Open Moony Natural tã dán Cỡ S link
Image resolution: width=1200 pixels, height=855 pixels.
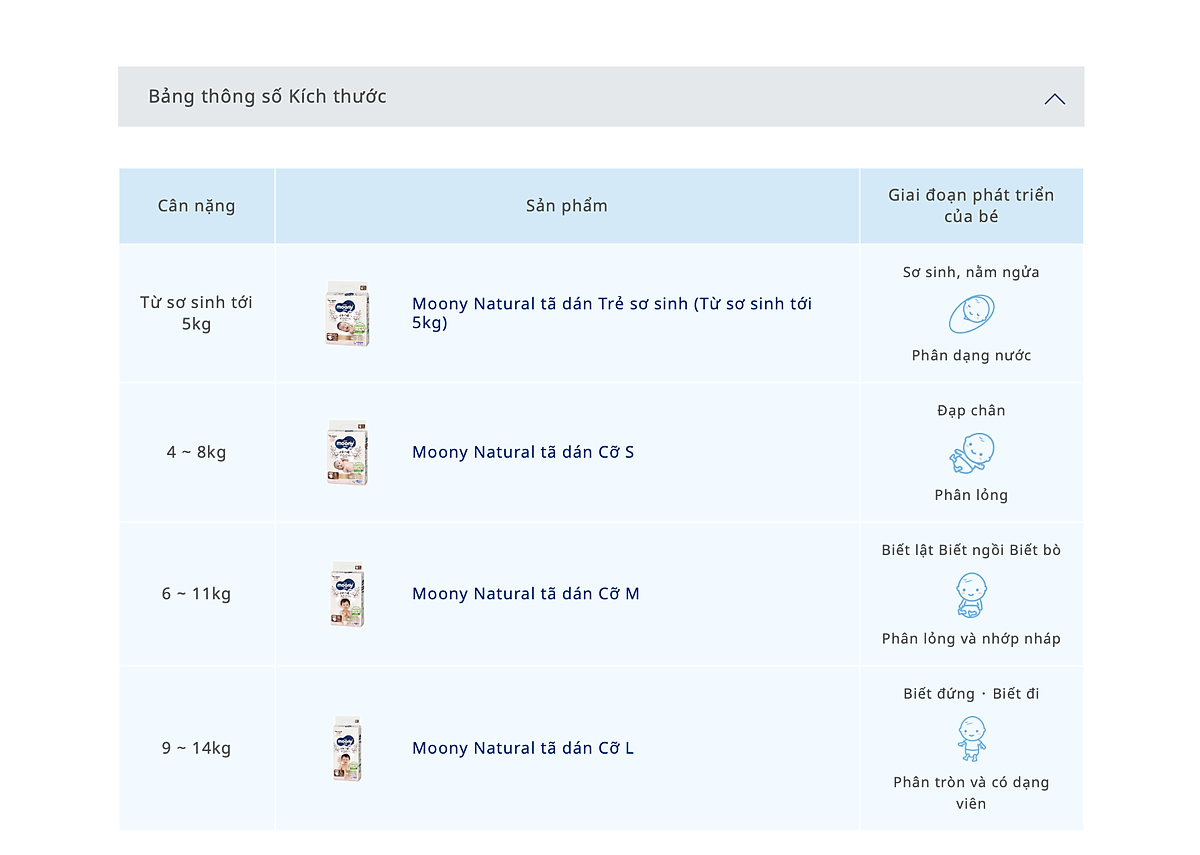click(523, 452)
